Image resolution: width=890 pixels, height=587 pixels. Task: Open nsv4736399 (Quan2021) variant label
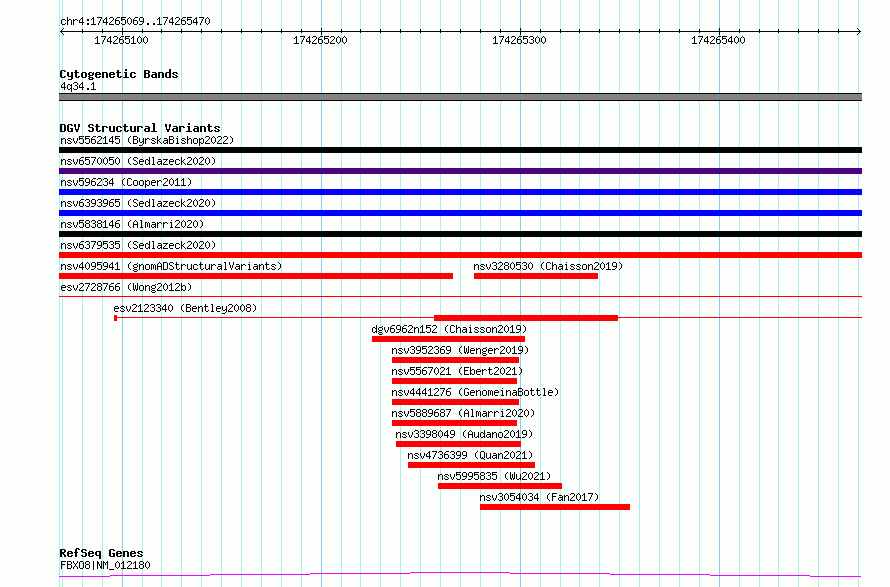coord(470,455)
